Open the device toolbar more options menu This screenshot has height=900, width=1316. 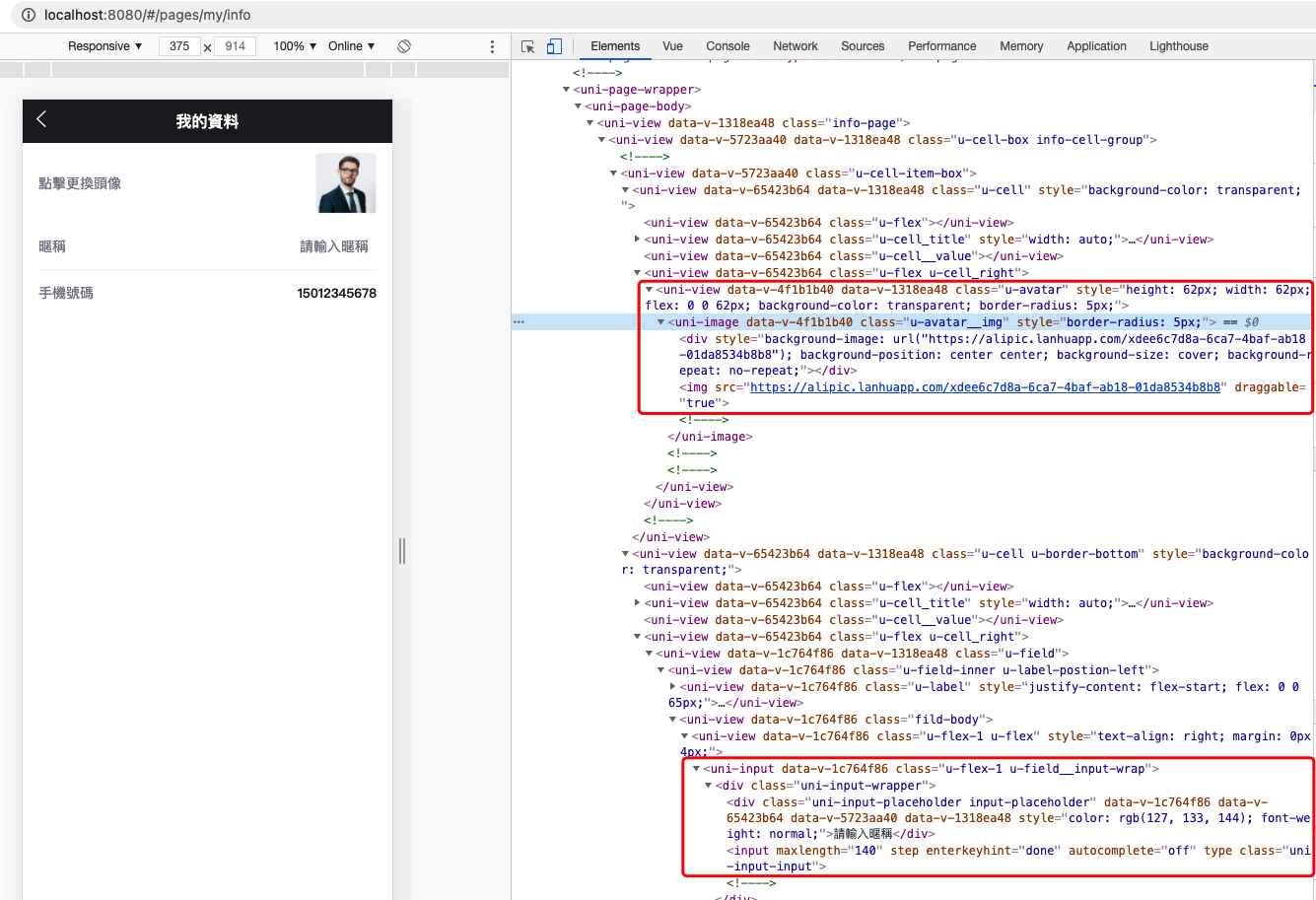[x=493, y=46]
